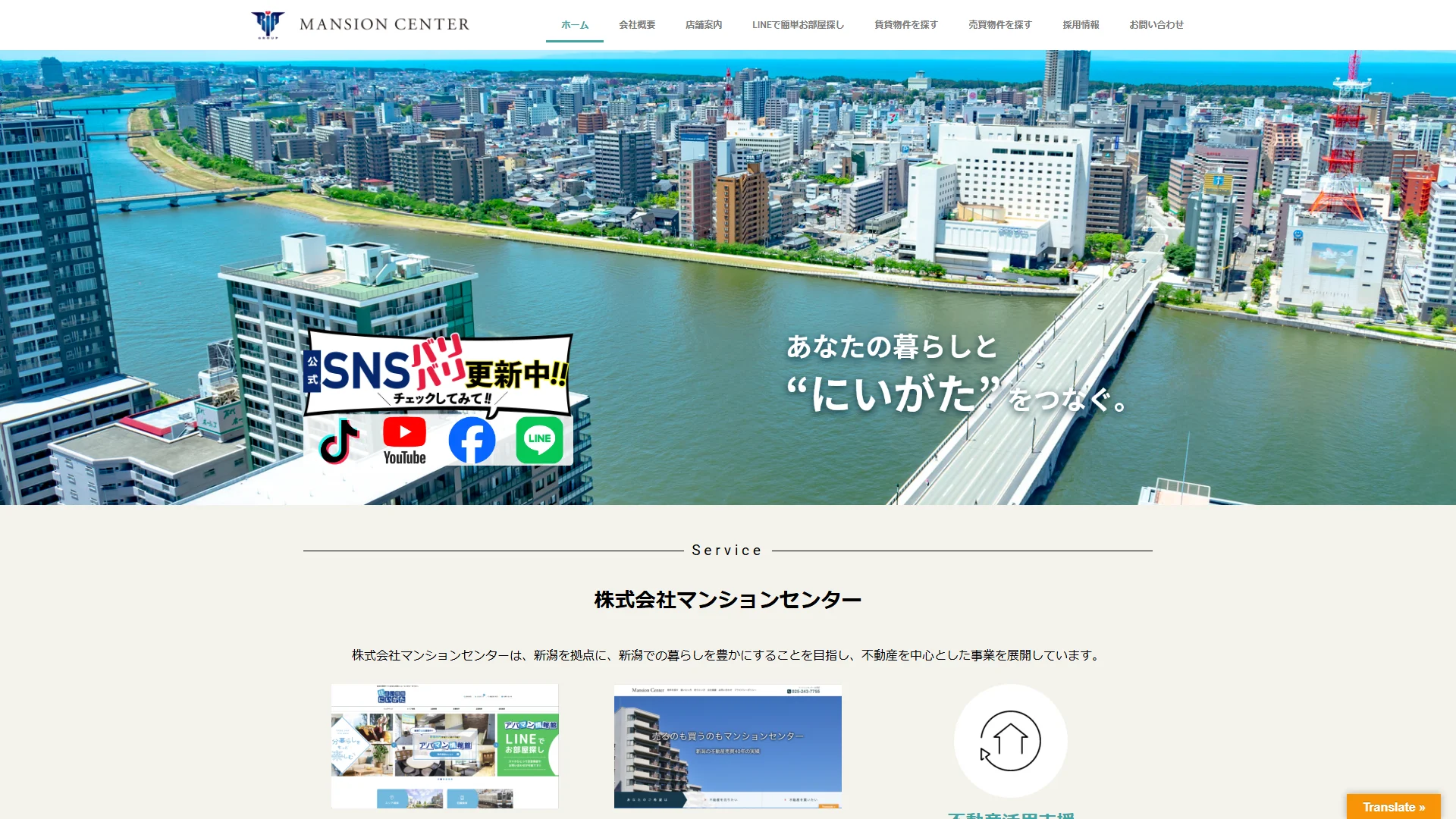Screen dimensions: 1456x819
Task: Open the 店舗案内 menu item
Action: click(704, 25)
